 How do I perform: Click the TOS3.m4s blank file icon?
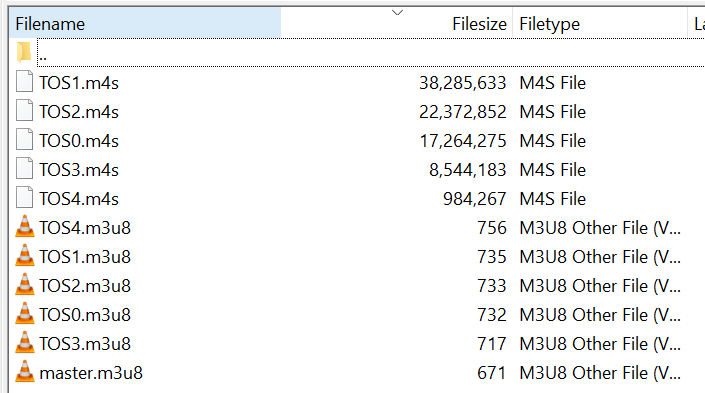pyautogui.click(x=24, y=169)
